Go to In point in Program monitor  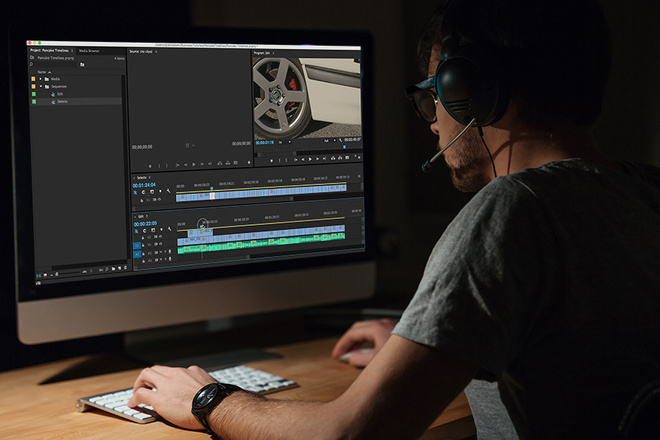pos(295,160)
